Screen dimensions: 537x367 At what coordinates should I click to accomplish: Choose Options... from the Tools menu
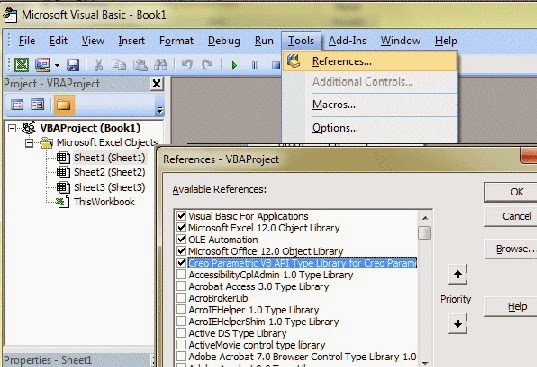tap(370, 128)
